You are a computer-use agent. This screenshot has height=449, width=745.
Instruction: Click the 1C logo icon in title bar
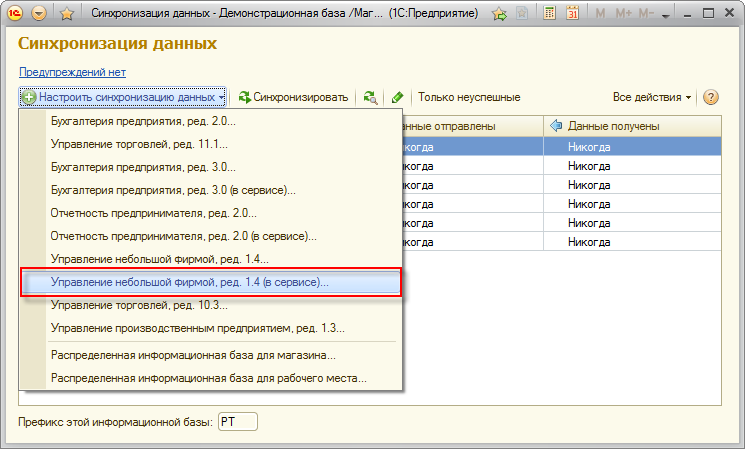(15, 13)
